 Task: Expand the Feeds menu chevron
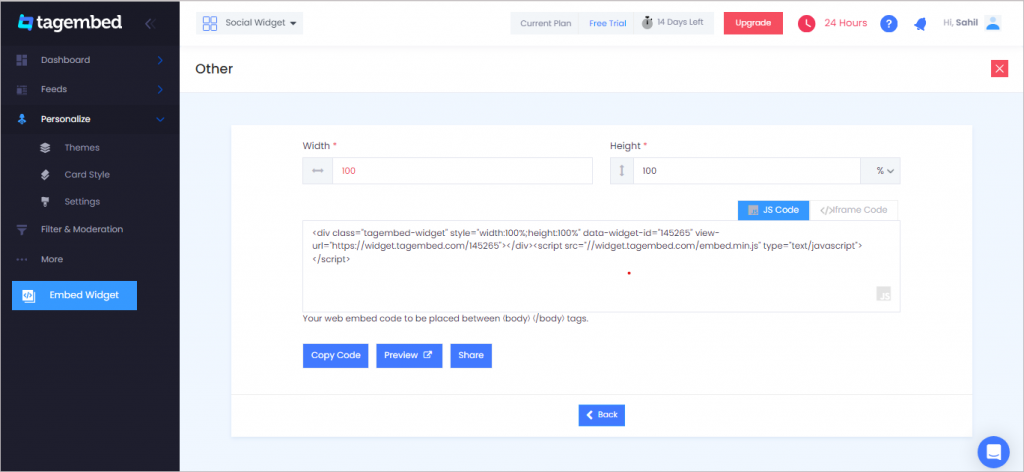(160, 89)
